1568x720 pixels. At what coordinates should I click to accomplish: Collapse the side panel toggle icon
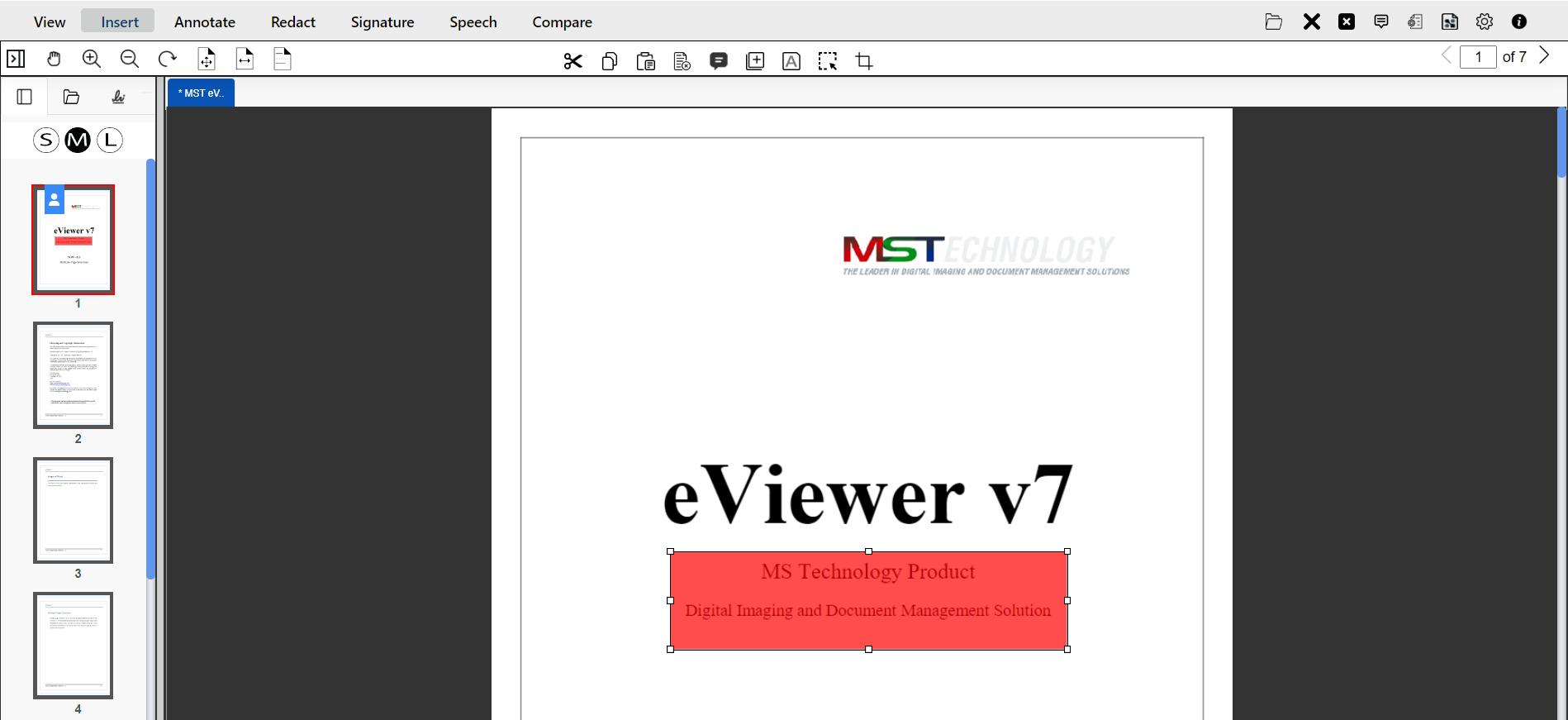tap(16, 59)
